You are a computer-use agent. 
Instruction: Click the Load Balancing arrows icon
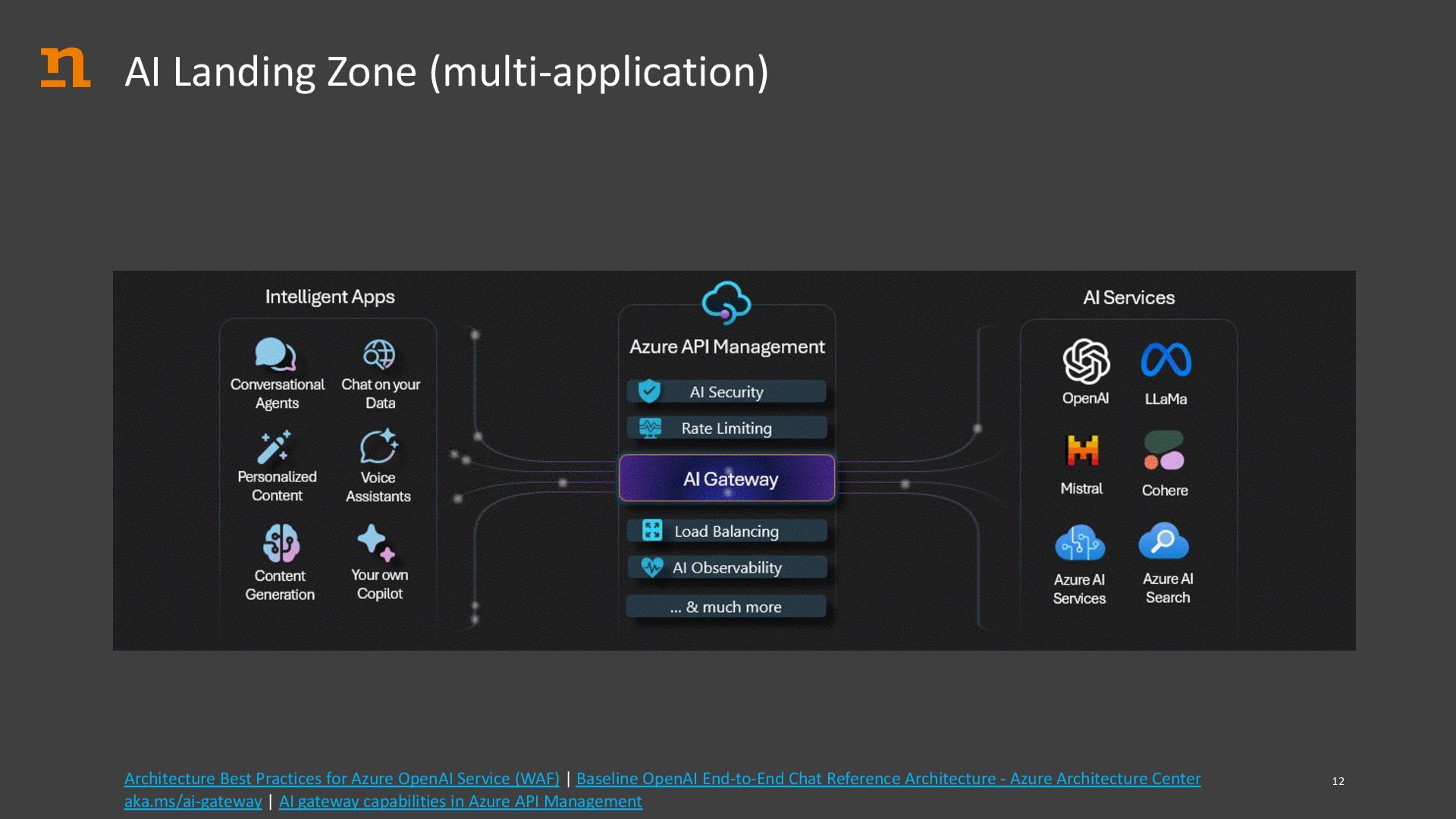[x=652, y=530]
